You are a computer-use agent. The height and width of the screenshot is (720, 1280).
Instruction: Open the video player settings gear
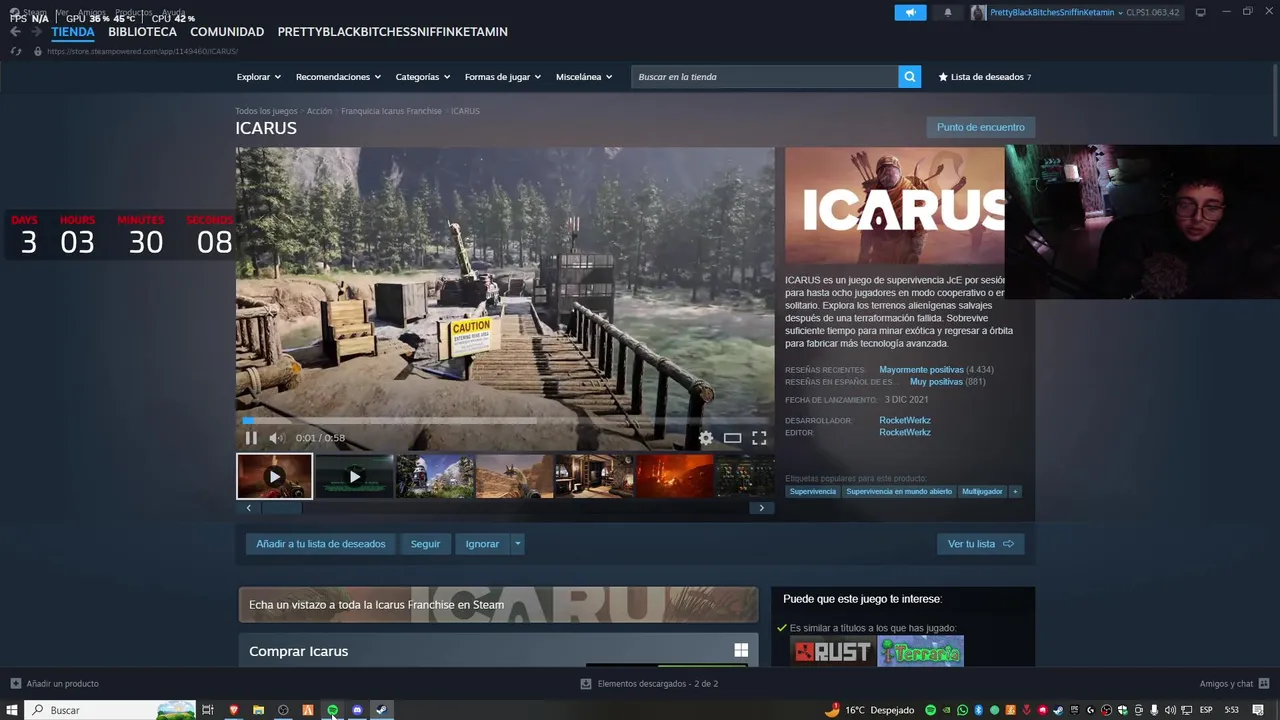click(706, 438)
